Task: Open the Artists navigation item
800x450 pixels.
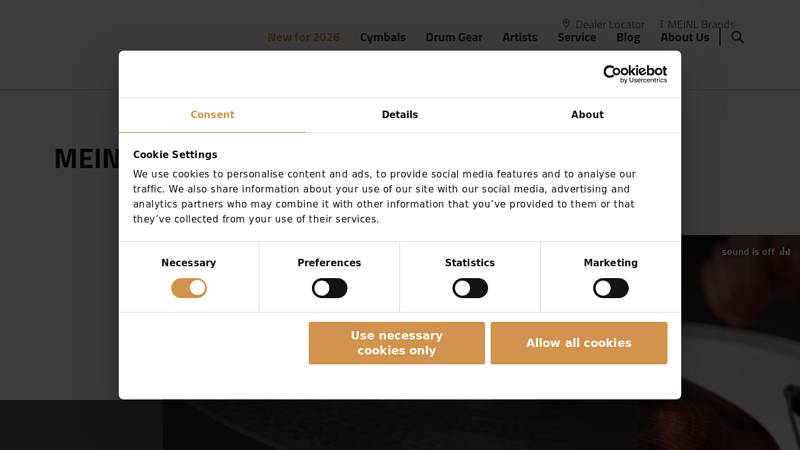Action: click(x=520, y=37)
